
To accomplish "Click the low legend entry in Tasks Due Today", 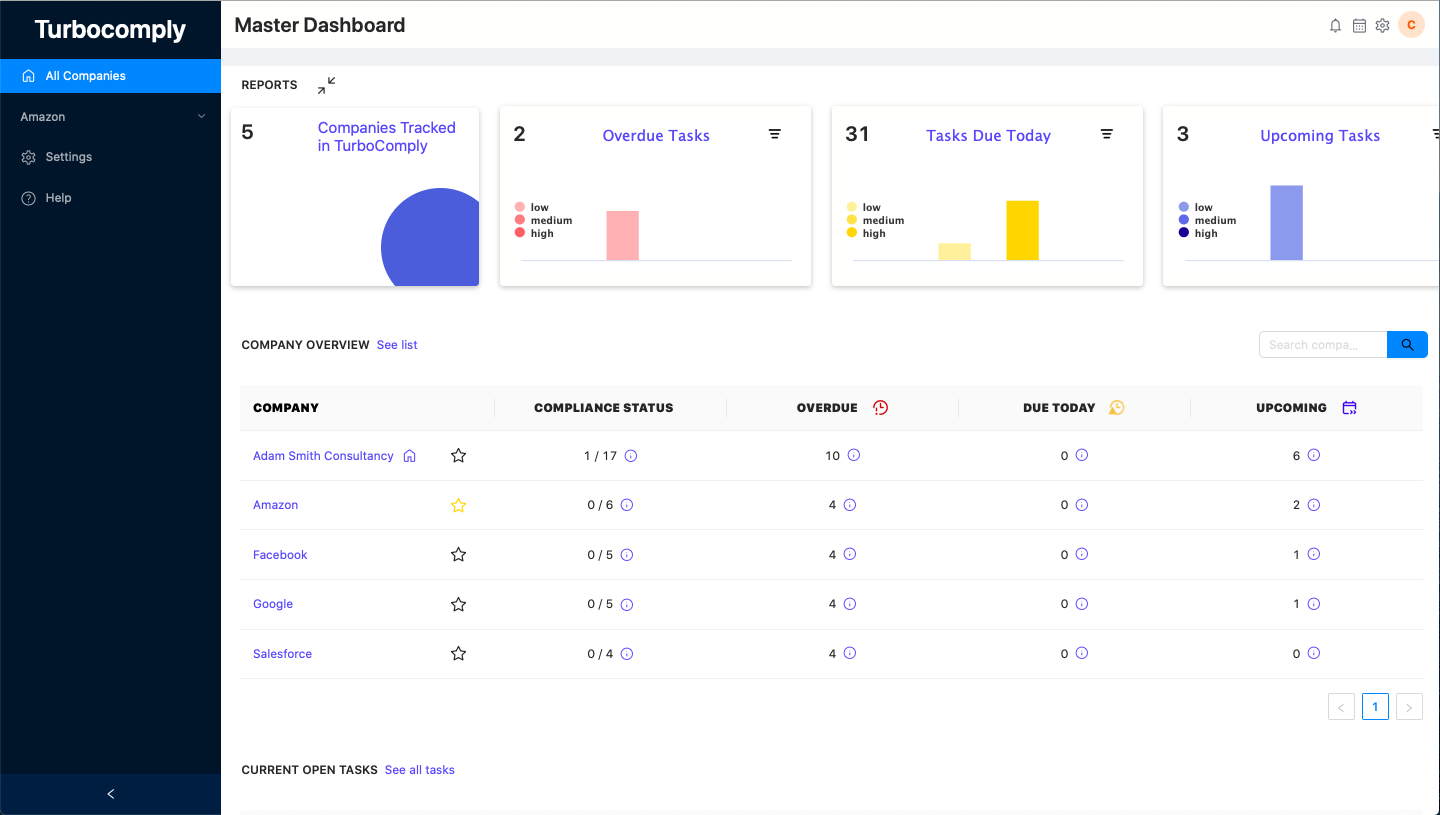I will point(864,207).
